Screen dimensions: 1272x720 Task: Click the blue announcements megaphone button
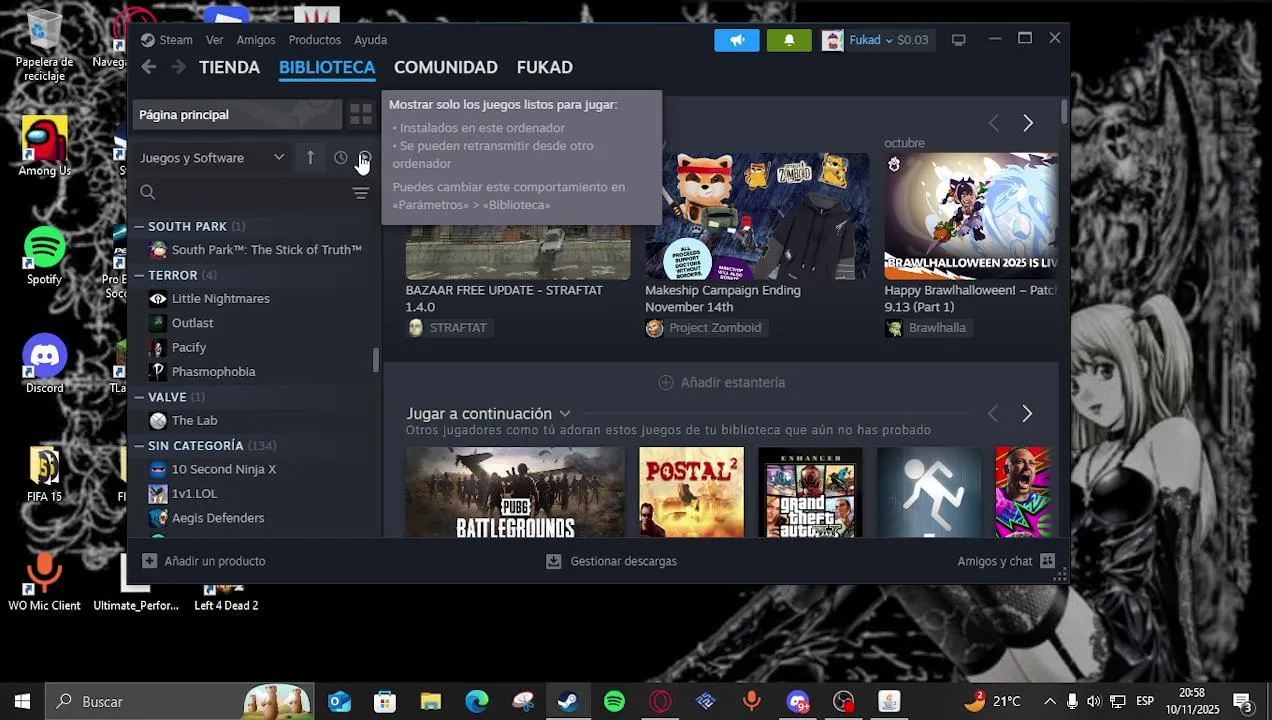pyautogui.click(x=737, y=40)
